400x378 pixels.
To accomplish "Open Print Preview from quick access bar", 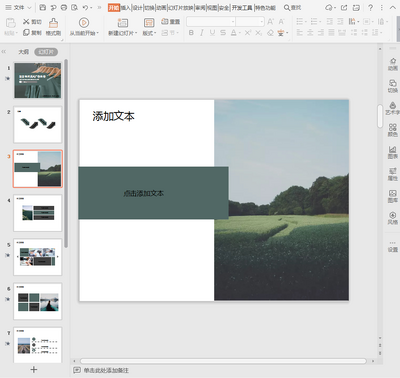I will [x=75, y=7].
